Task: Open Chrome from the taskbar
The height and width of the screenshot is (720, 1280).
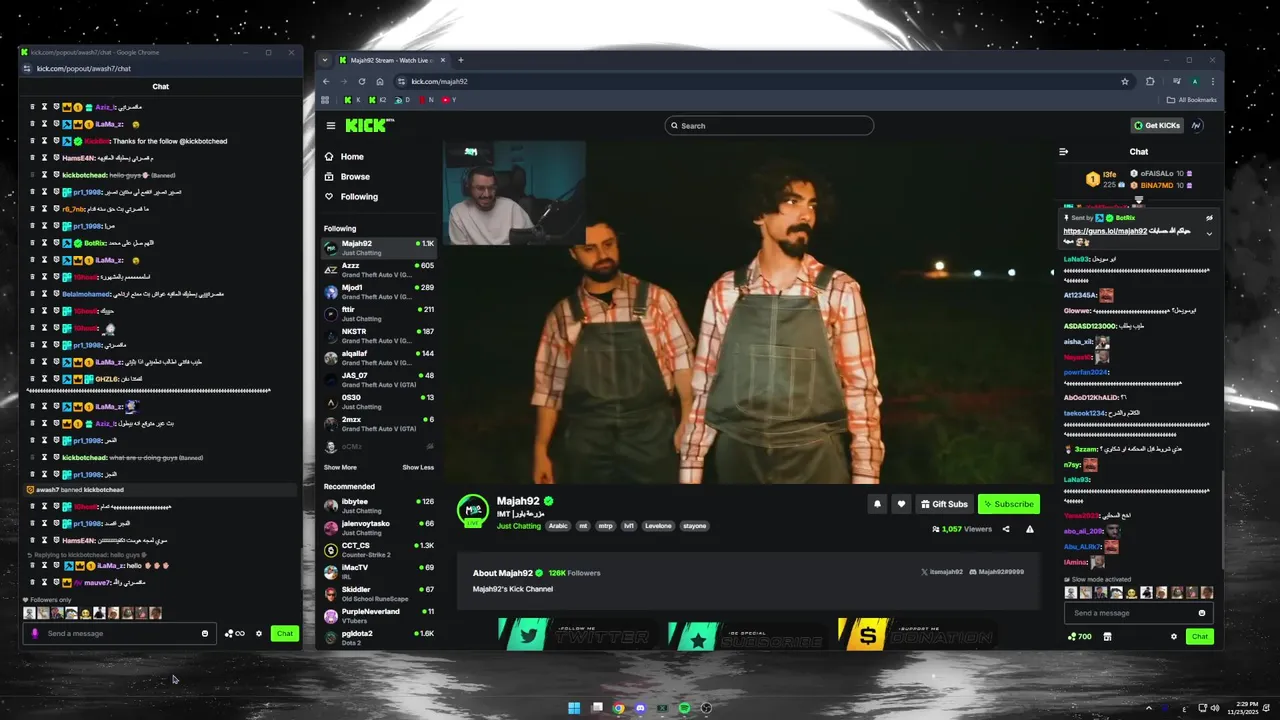Action: tap(618, 708)
